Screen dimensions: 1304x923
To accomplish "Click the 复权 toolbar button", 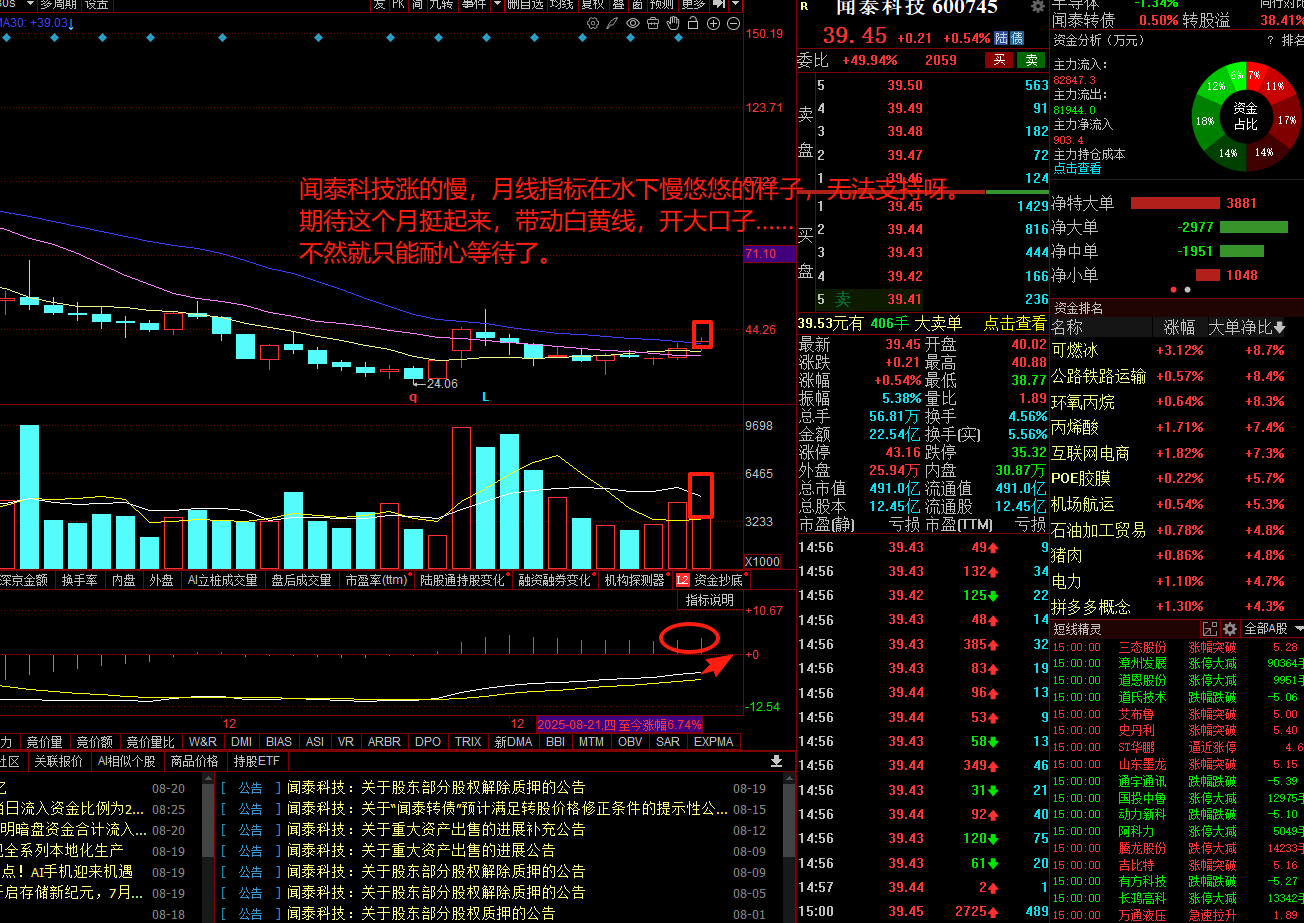I will (593, 4).
